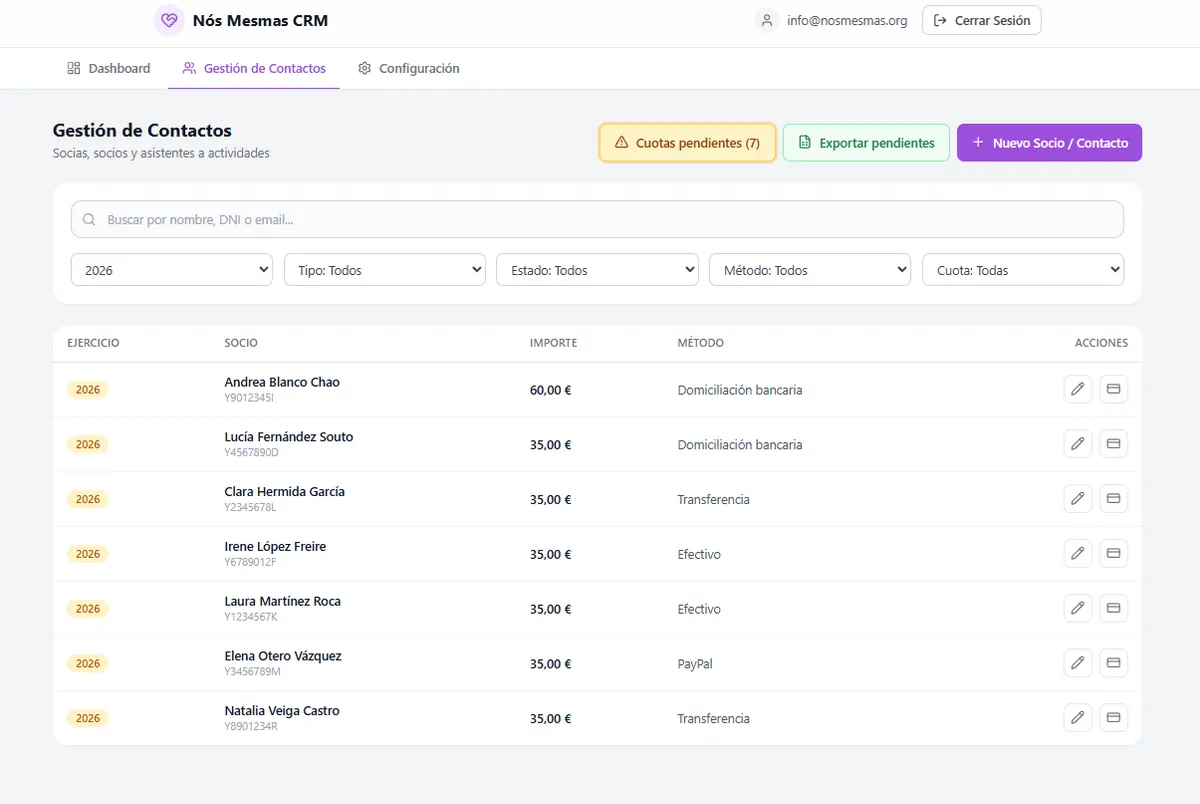Open payment card icon for Andrea Blanco Chao
The width and height of the screenshot is (1200, 804).
[1113, 389]
